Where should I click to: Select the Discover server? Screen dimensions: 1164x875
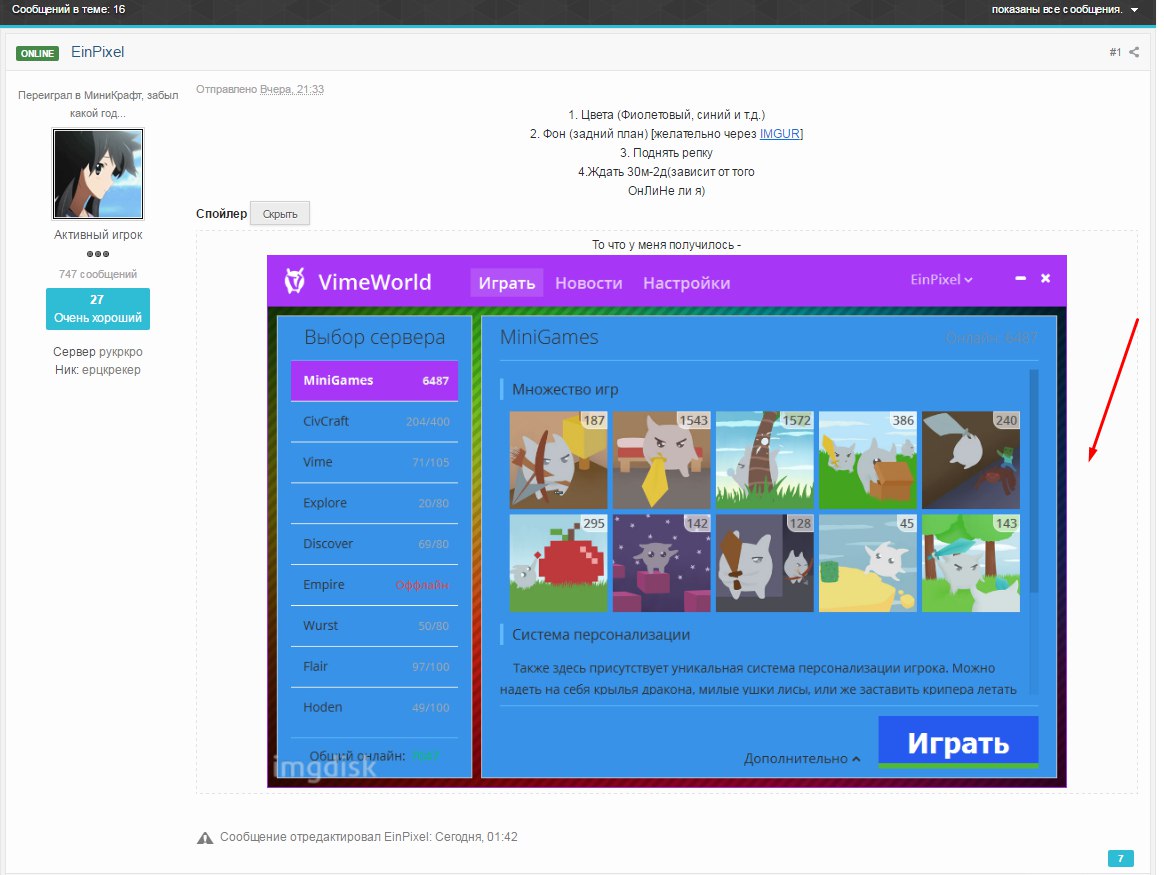pyautogui.click(x=374, y=544)
